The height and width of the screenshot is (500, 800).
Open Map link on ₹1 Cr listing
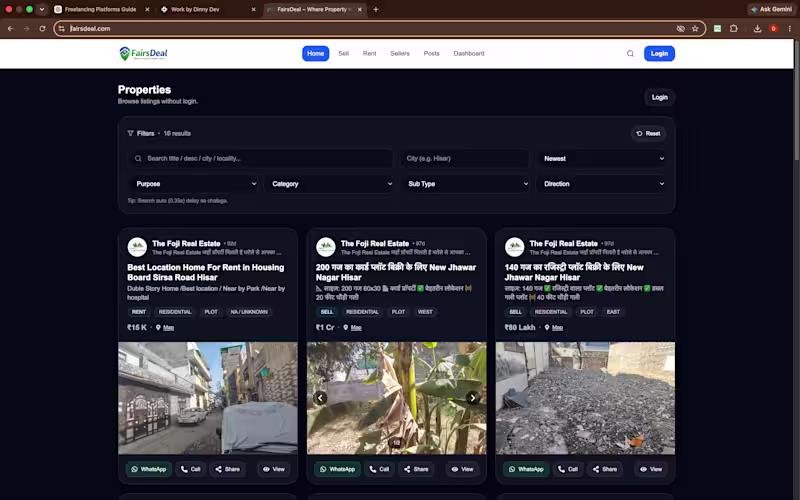pyautogui.click(x=356, y=328)
